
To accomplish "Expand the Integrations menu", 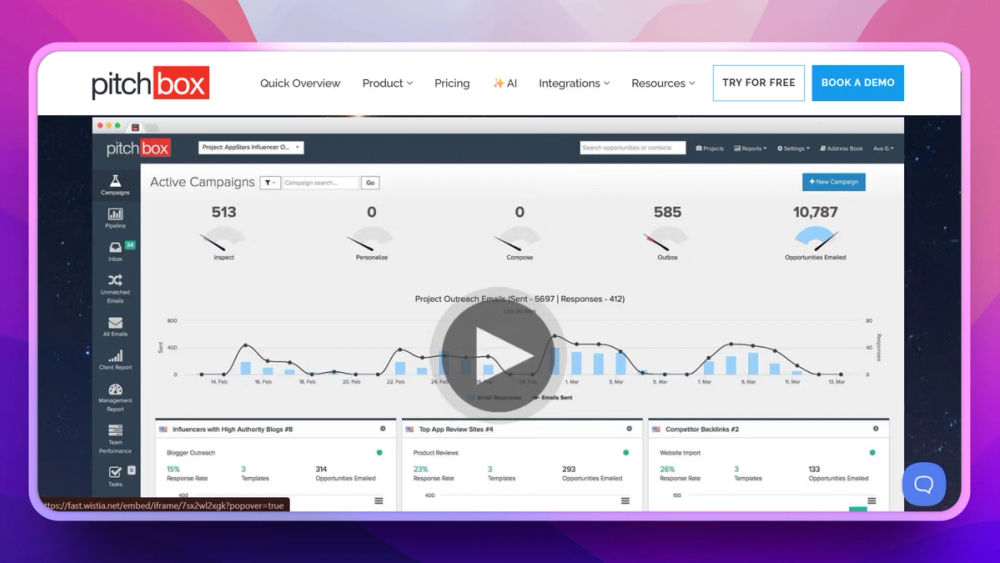I will (574, 83).
